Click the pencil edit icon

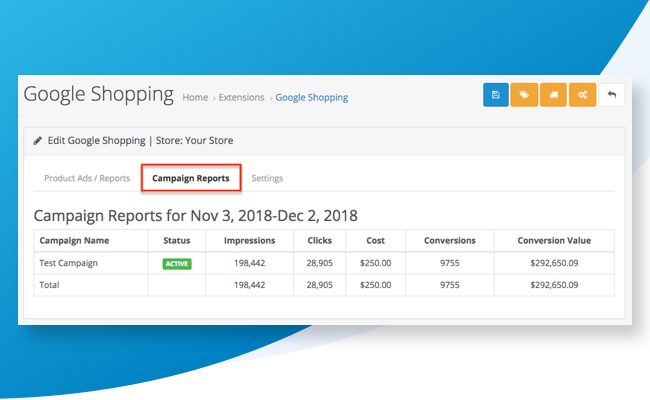click(38, 141)
